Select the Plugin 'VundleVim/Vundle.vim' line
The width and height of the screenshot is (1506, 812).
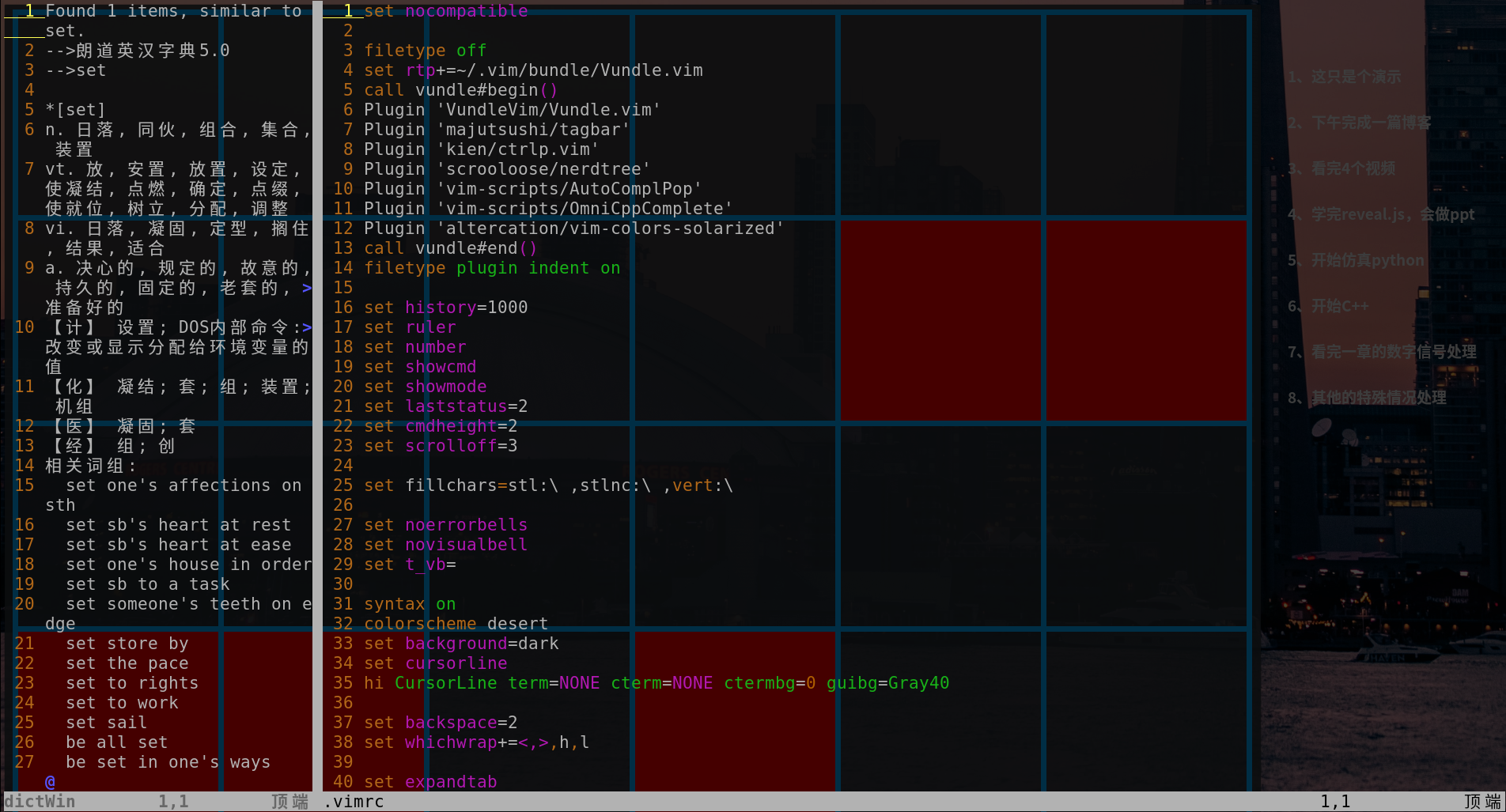pyautogui.click(x=513, y=110)
